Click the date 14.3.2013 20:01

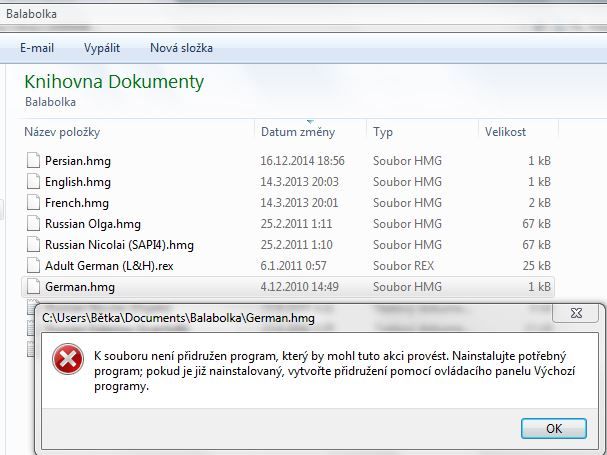[x=299, y=203]
